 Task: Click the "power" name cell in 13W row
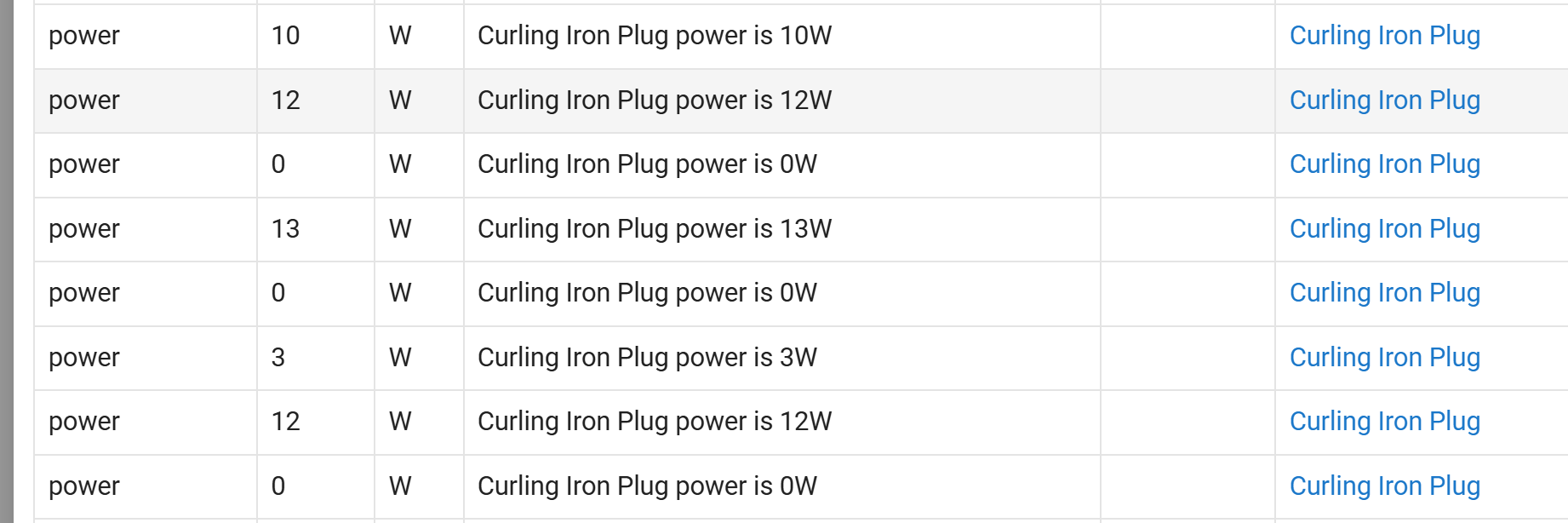coord(84,229)
